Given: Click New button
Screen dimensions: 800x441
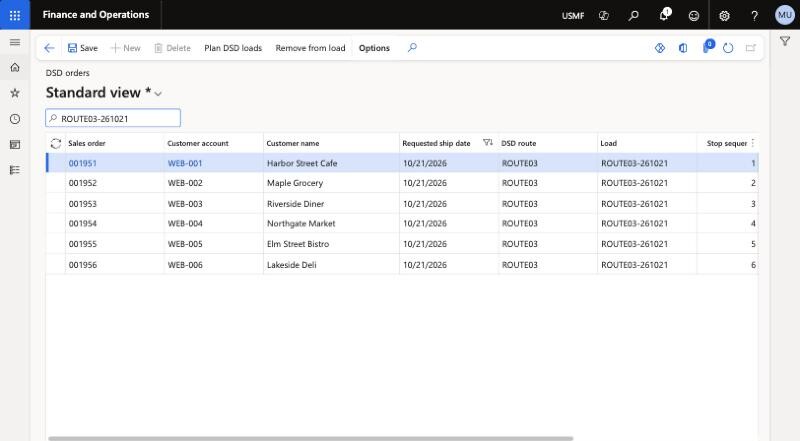Looking at the screenshot, I should tap(126, 48).
